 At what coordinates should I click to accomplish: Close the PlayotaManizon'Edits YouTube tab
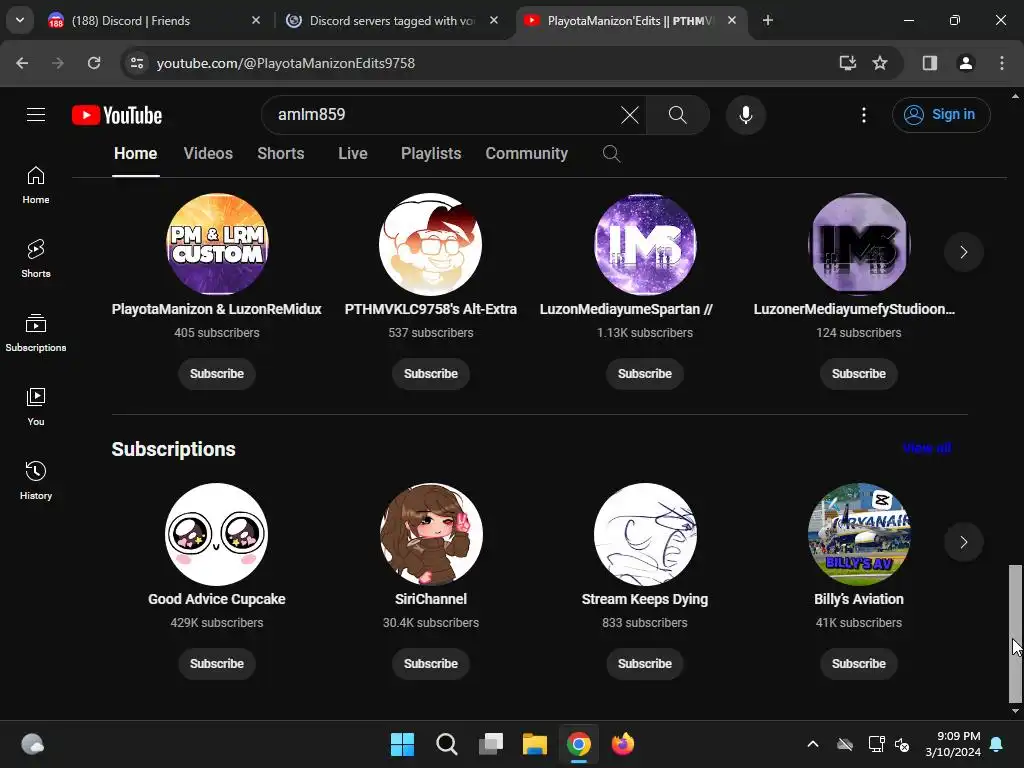[731, 20]
